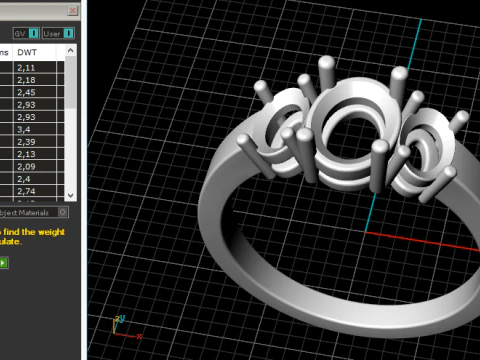This screenshot has width=480, height=360.
Task: Select the 2,18 DWT cell
Action: pyautogui.click(x=34, y=80)
